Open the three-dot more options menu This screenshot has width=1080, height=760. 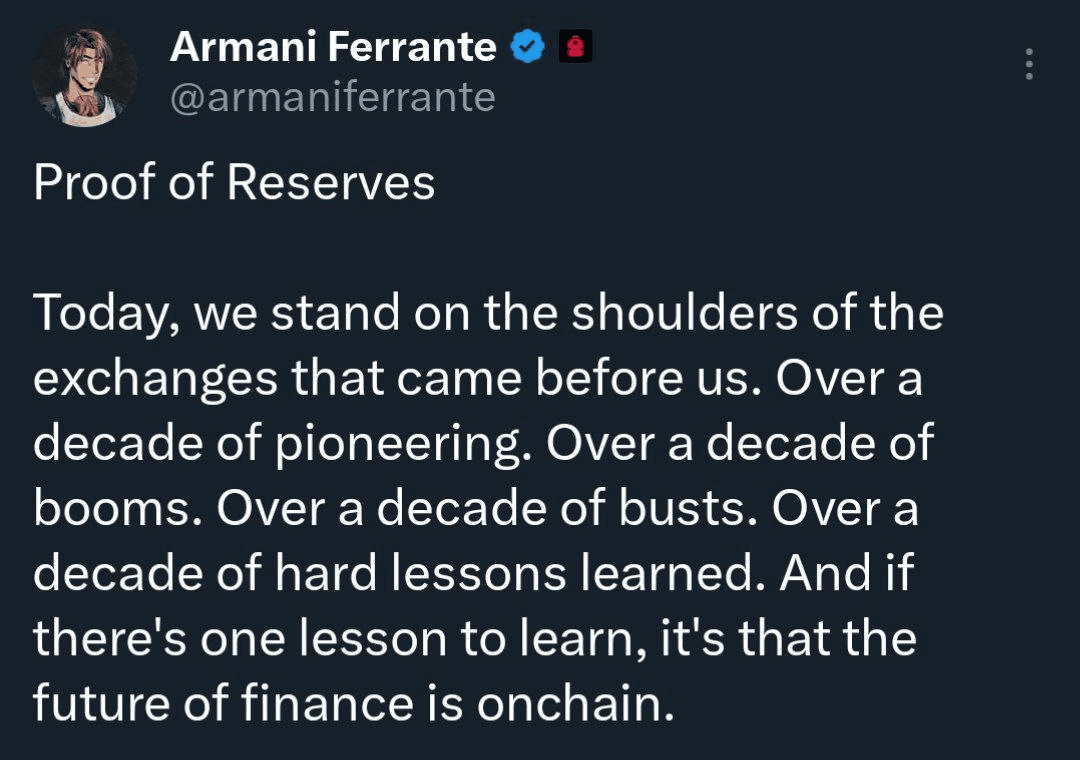click(x=1029, y=64)
